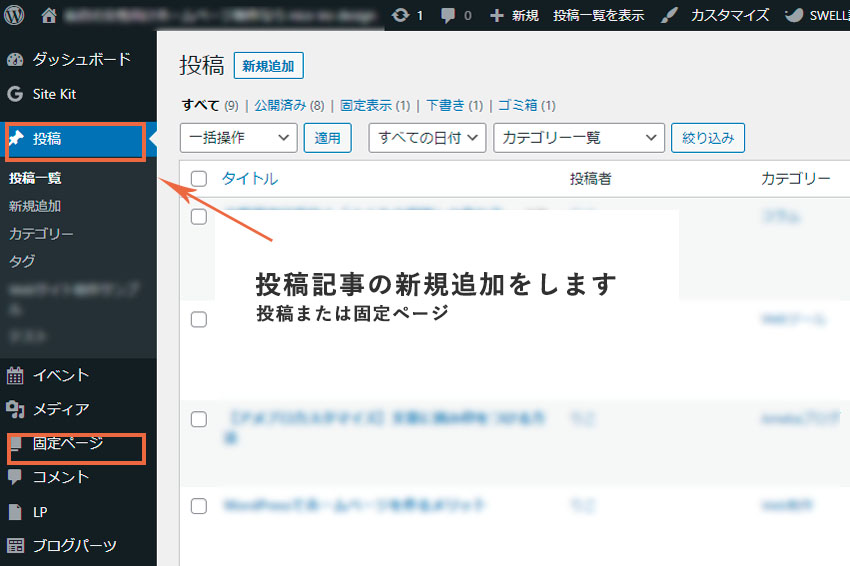The height and width of the screenshot is (566, 850).
Task: Open the カテゴリー一覧 category dropdown
Action: click(579, 138)
